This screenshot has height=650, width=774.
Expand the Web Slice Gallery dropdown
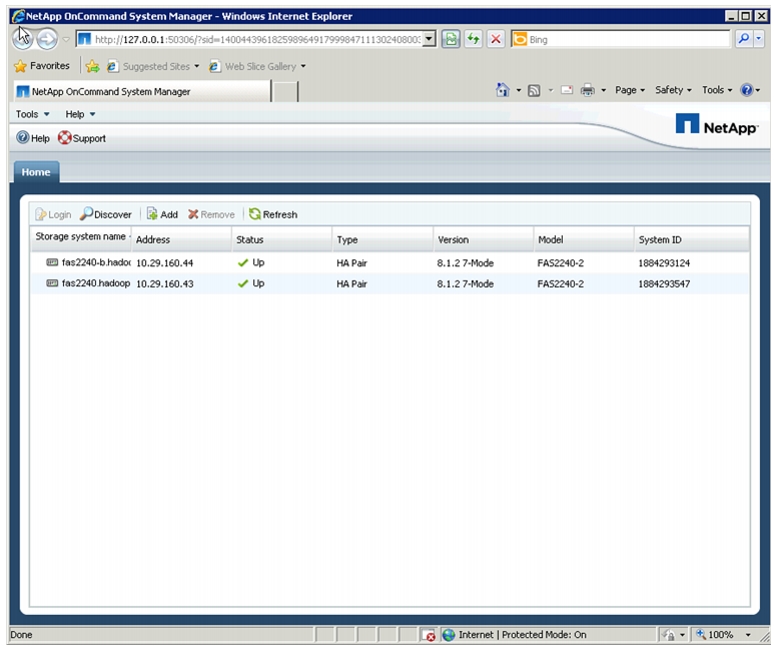point(303,66)
